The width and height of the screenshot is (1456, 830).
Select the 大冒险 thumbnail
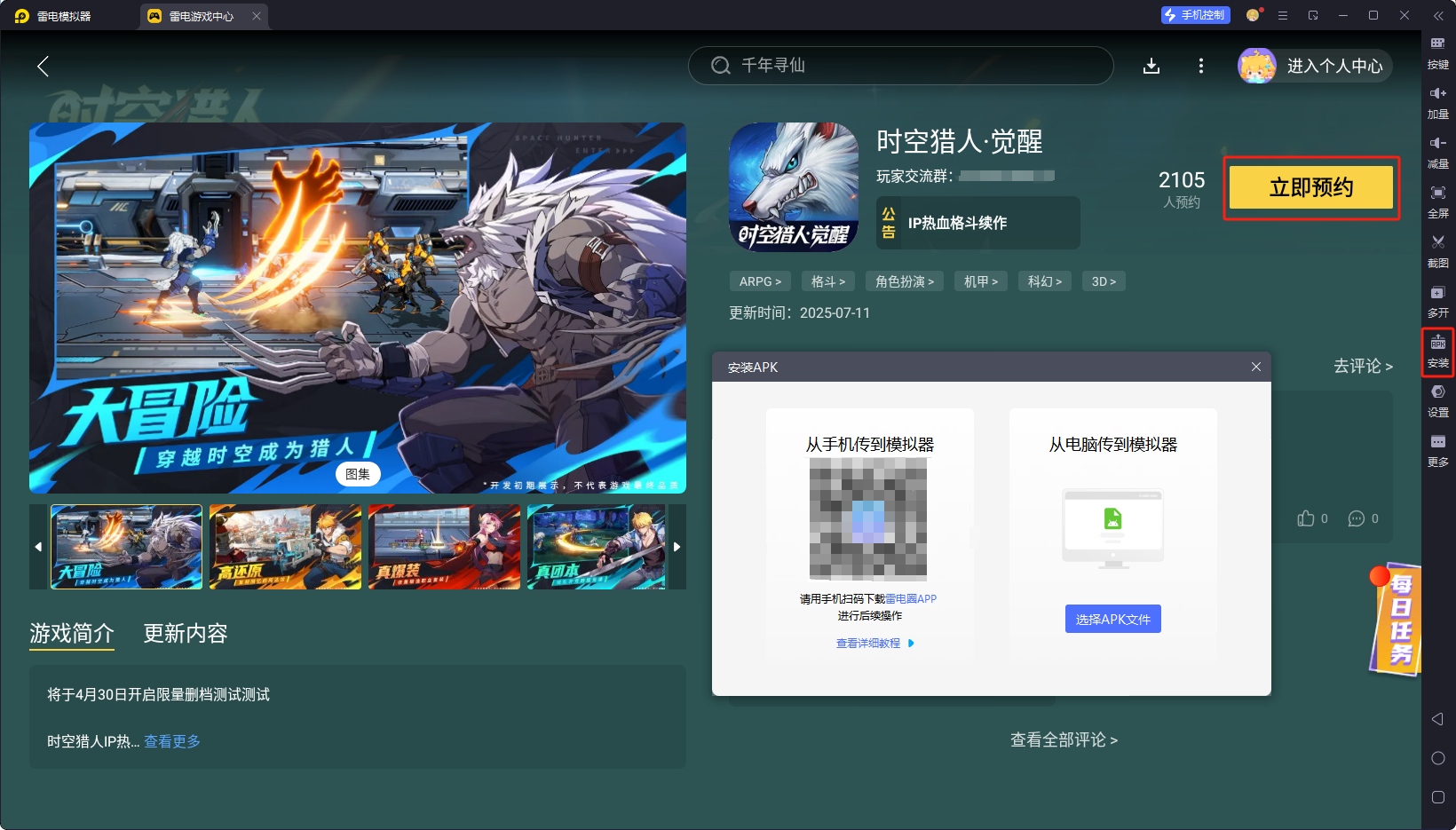(127, 547)
